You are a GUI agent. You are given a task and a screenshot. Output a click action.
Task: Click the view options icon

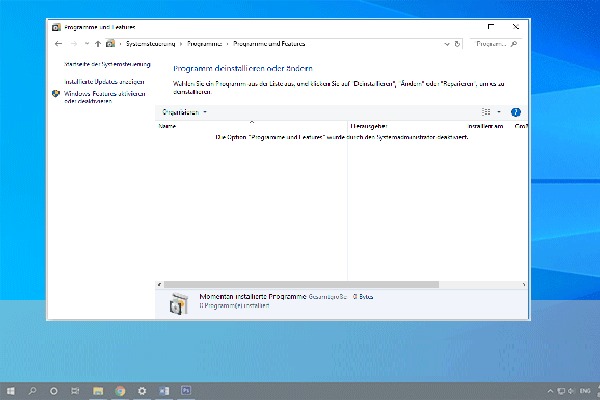[x=486, y=113]
